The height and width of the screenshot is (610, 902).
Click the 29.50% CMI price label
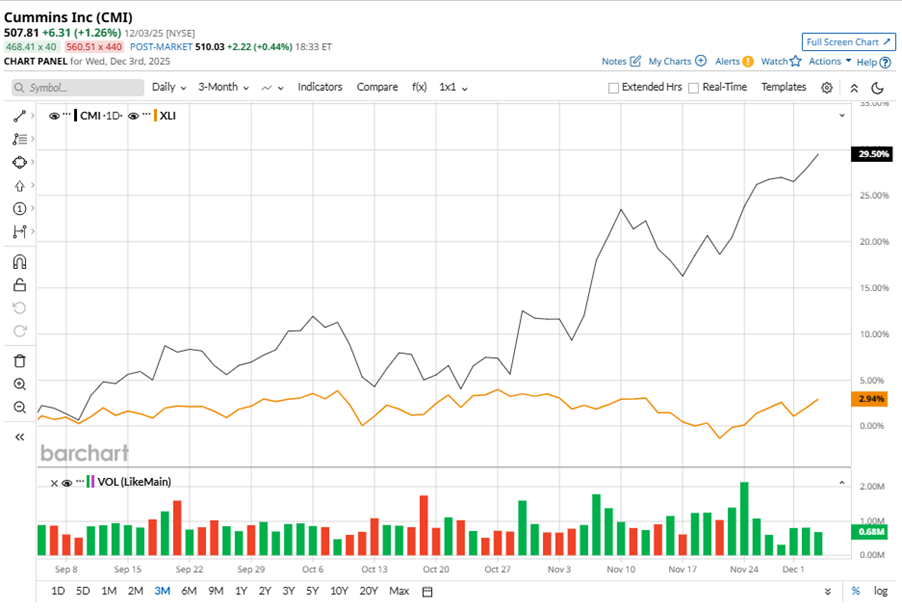[872, 154]
